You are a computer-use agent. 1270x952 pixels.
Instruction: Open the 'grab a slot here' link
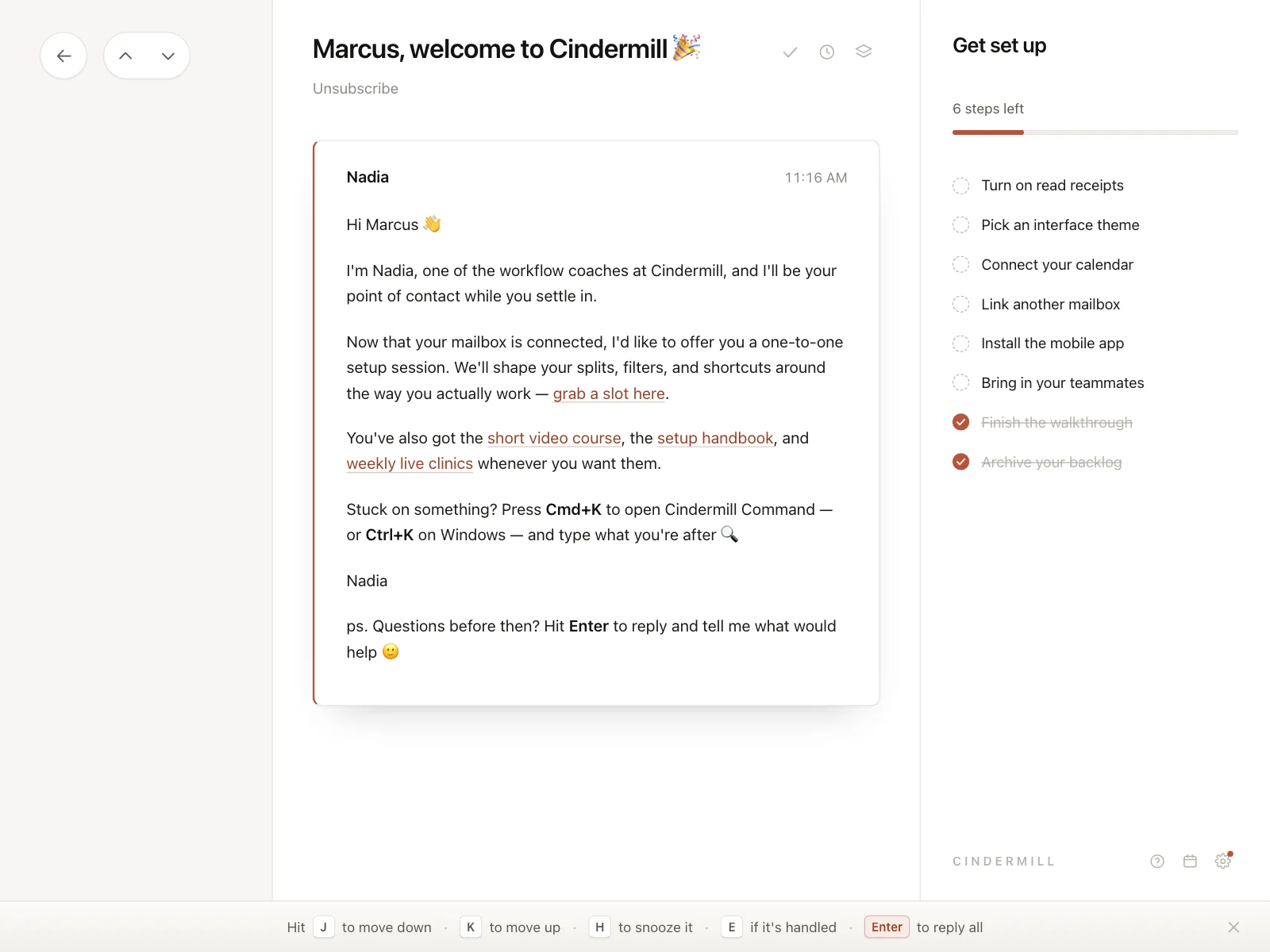(609, 394)
